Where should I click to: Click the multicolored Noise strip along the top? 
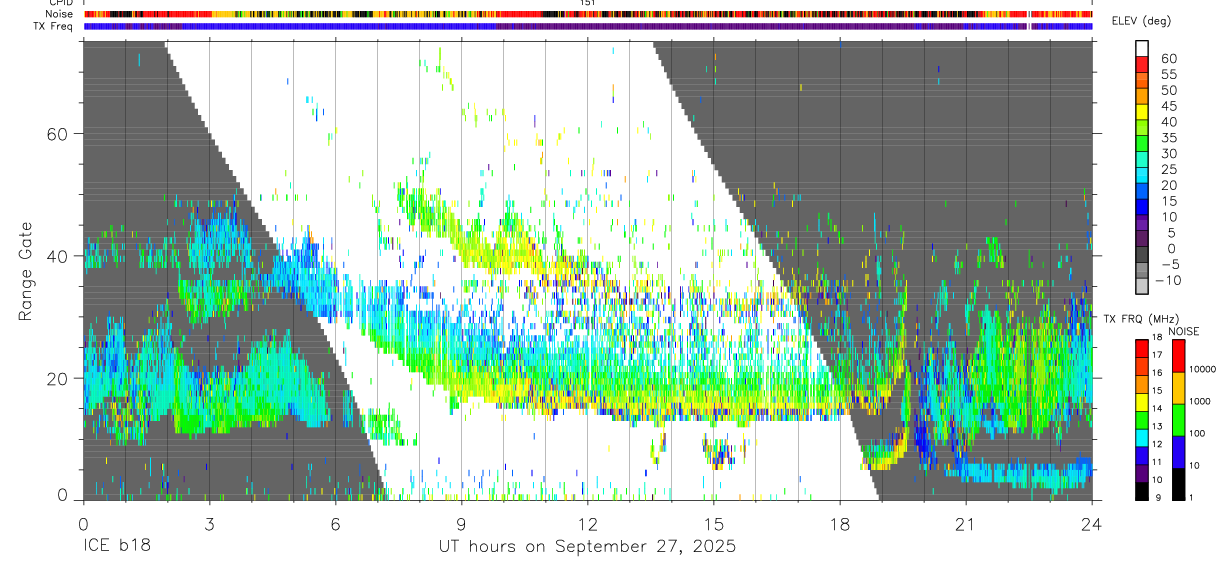pyautogui.click(x=587, y=14)
